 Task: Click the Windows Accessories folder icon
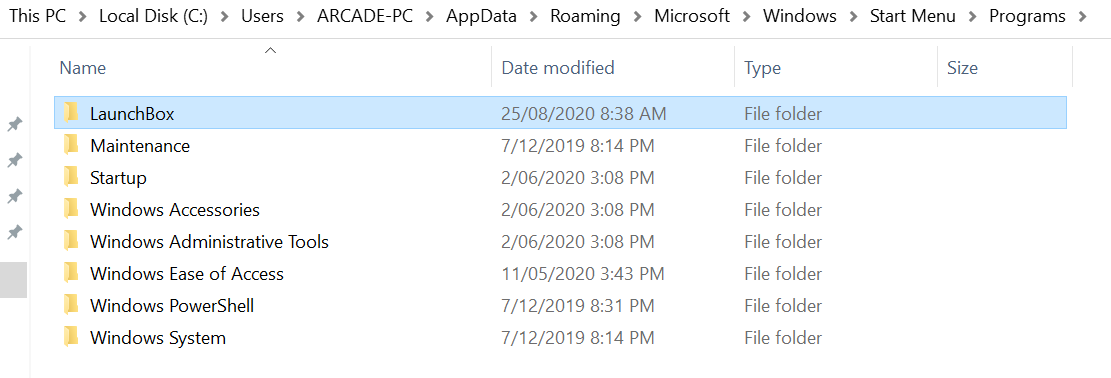pyautogui.click(x=71, y=209)
